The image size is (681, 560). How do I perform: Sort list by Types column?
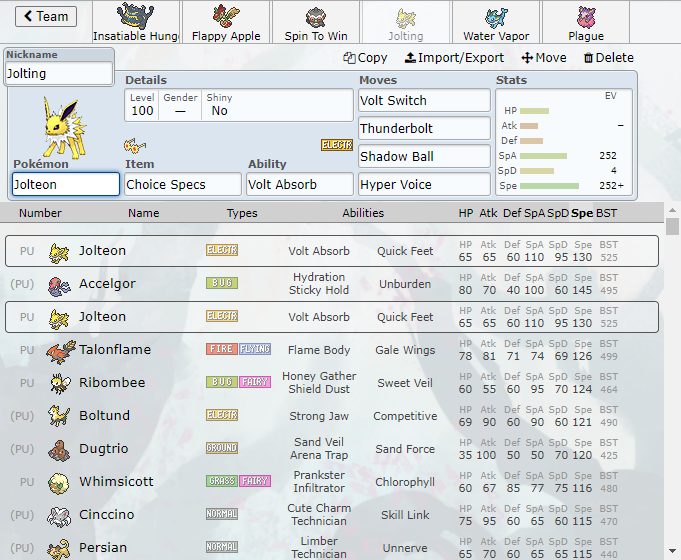[x=242, y=213]
